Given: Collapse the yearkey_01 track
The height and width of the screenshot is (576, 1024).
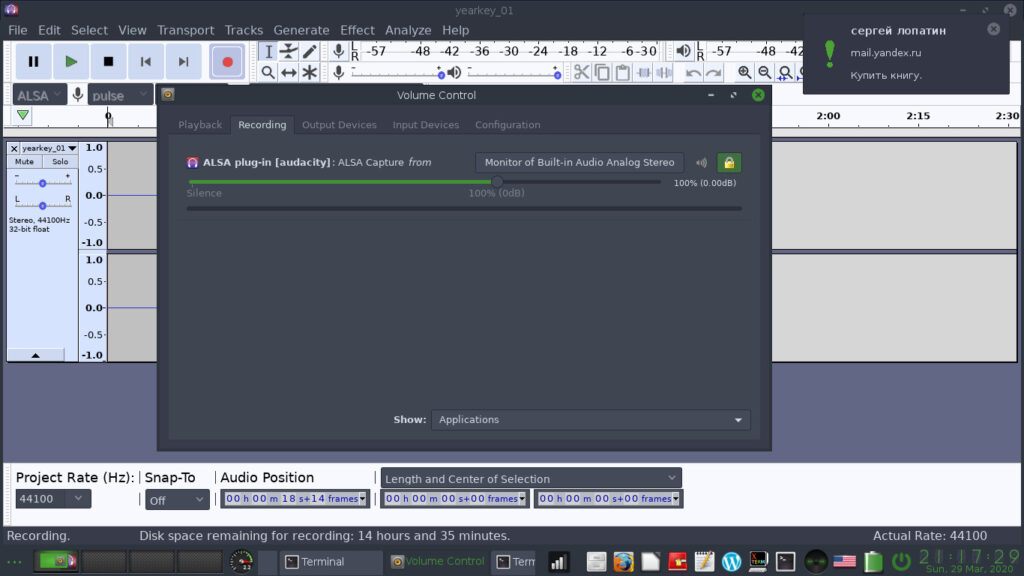Looking at the screenshot, I should click(x=35, y=355).
